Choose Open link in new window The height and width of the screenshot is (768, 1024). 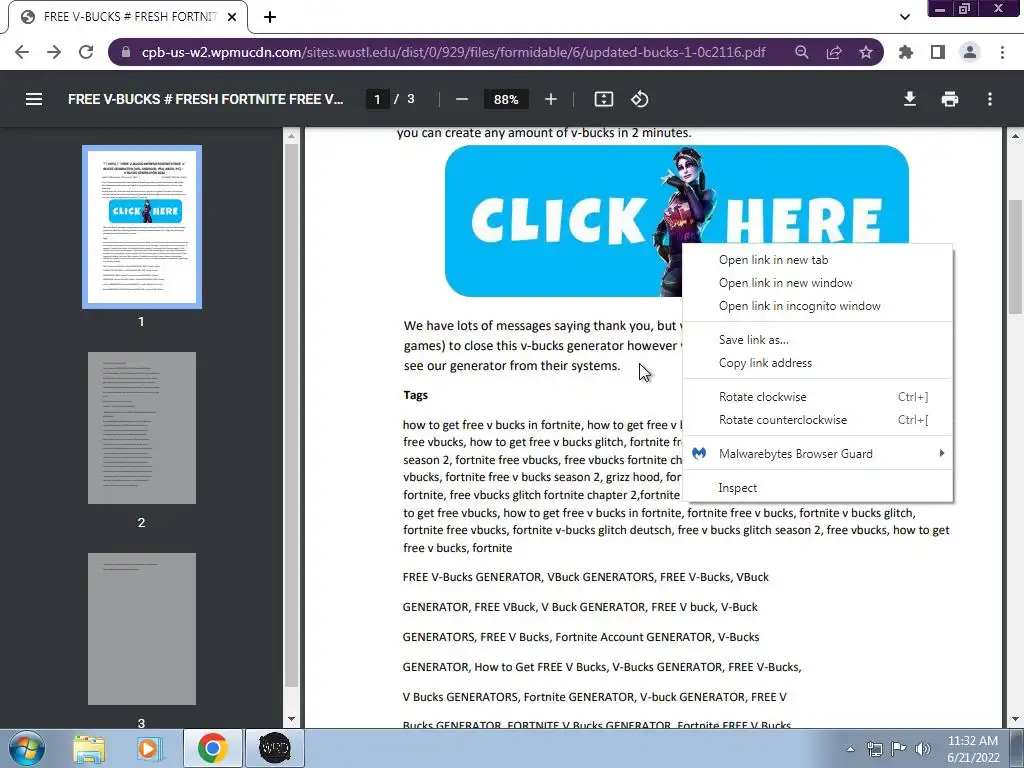[x=818, y=283]
